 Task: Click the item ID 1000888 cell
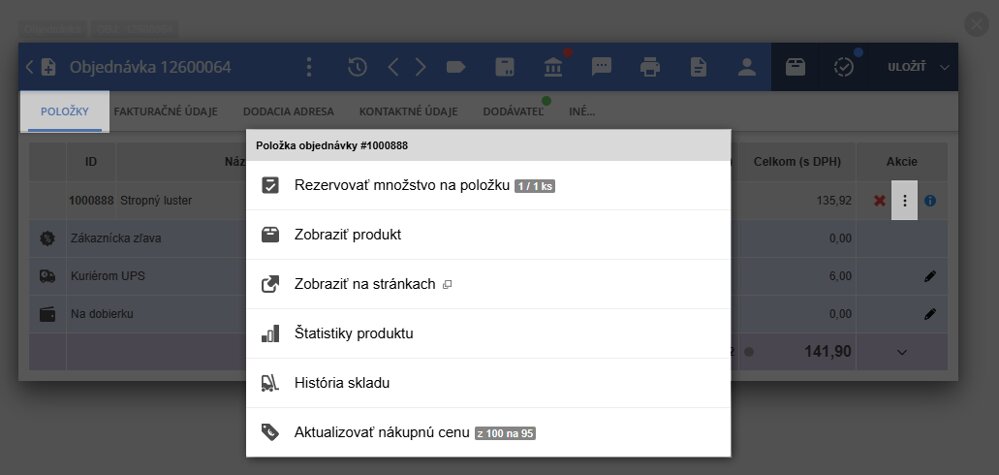91,201
